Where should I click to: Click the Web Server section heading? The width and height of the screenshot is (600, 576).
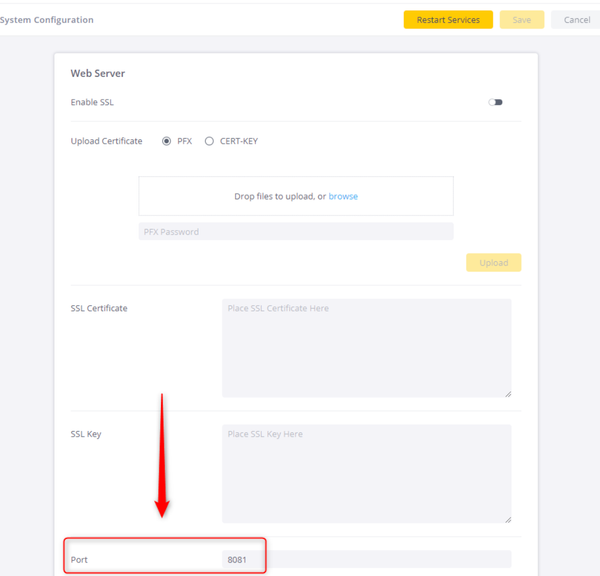98,73
